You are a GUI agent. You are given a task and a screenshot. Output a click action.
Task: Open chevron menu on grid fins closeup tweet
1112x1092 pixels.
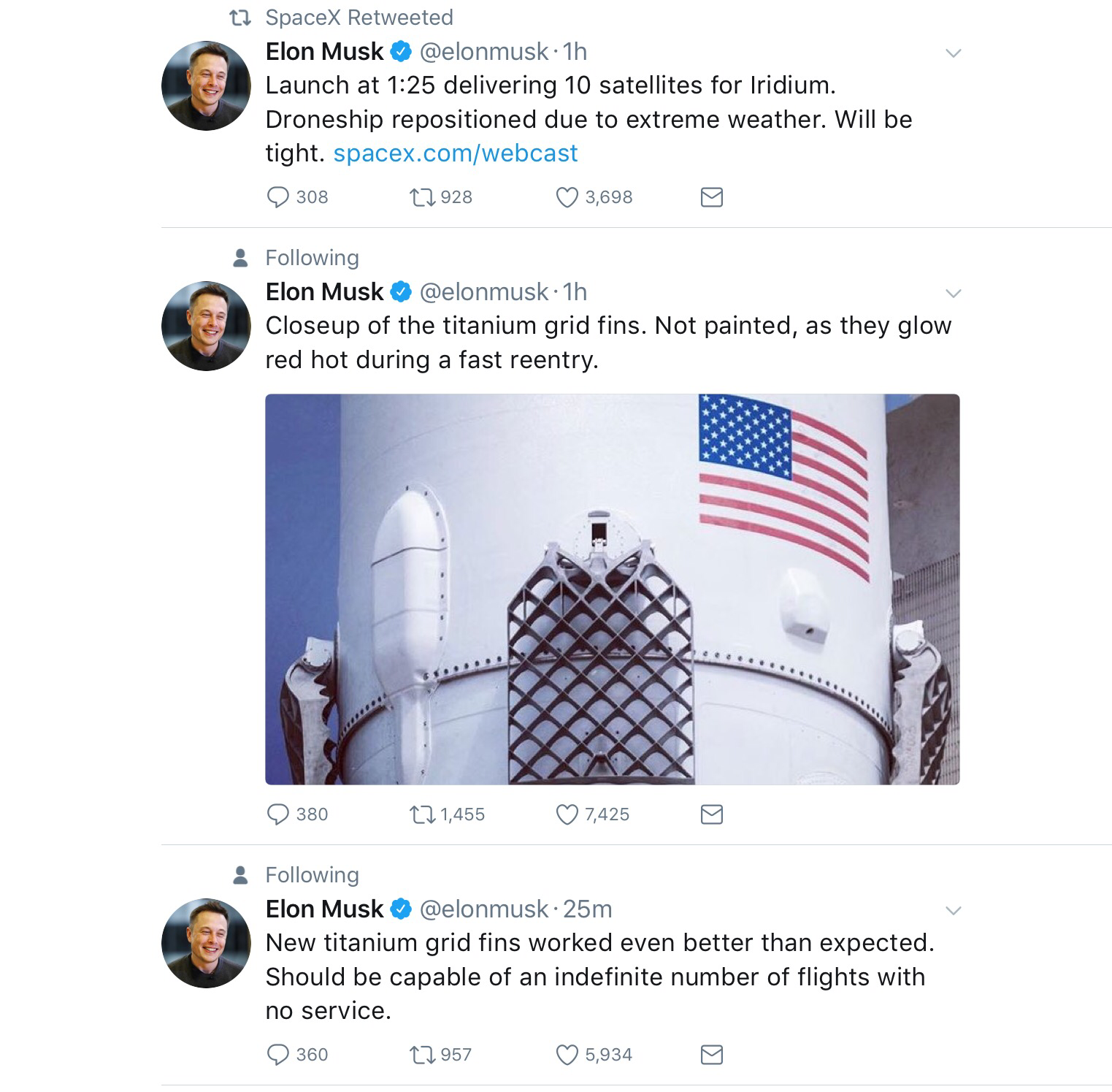click(953, 294)
